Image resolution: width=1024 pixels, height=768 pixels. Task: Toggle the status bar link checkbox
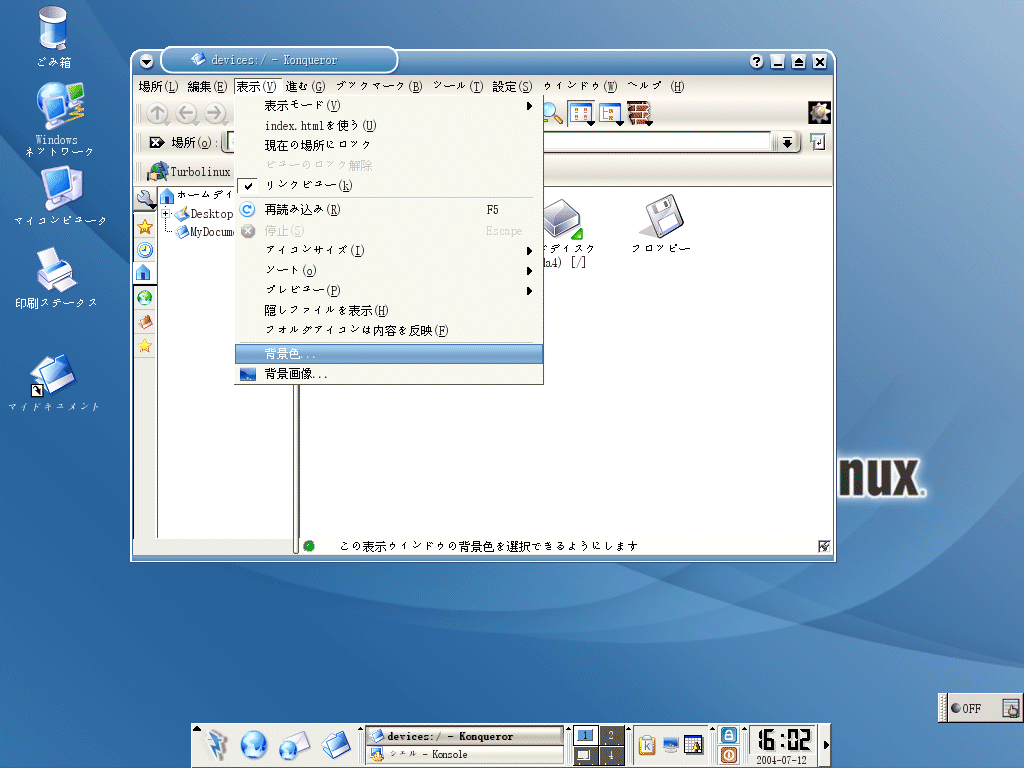click(824, 546)
